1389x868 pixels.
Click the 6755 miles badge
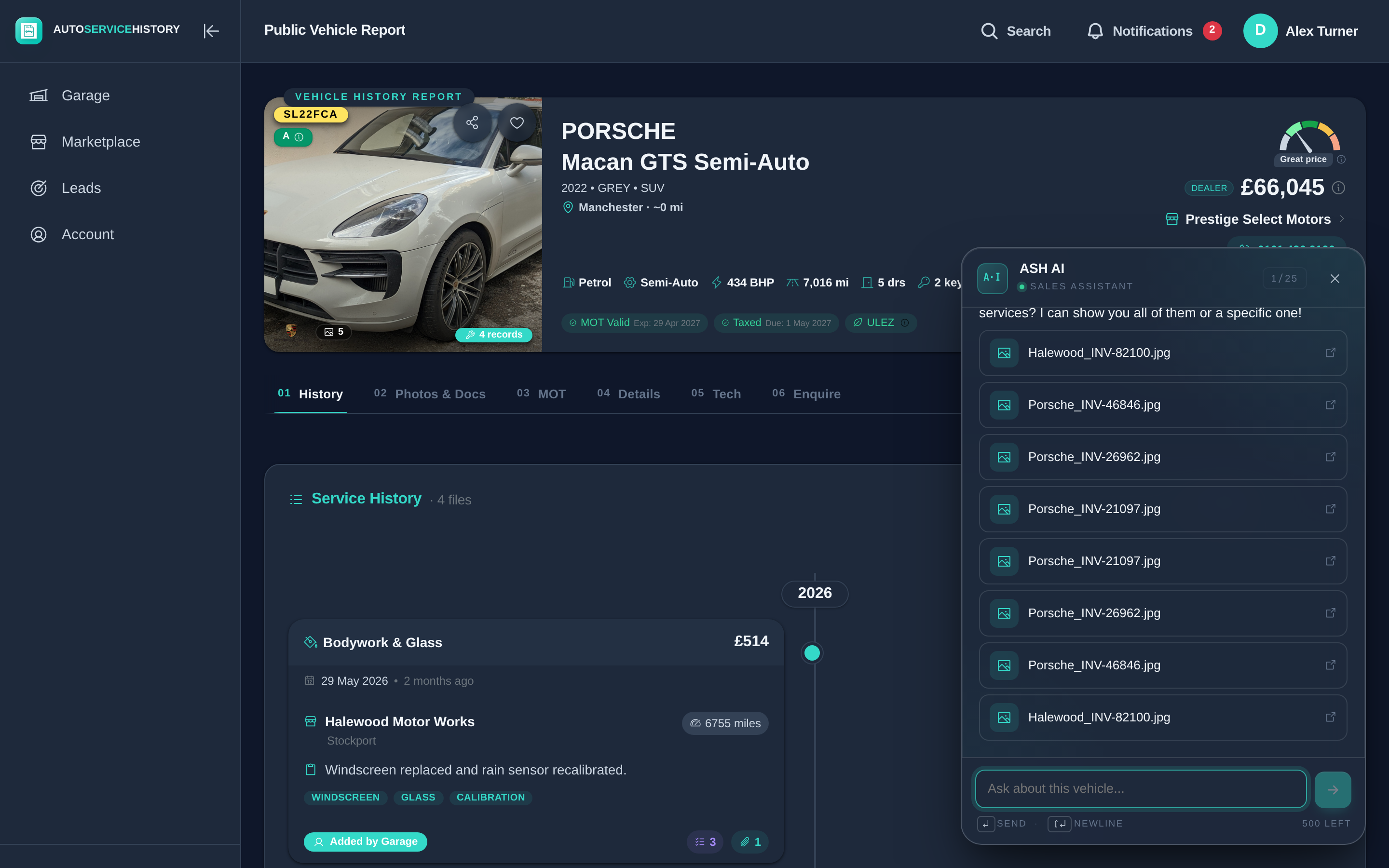(x=725, y=723)
